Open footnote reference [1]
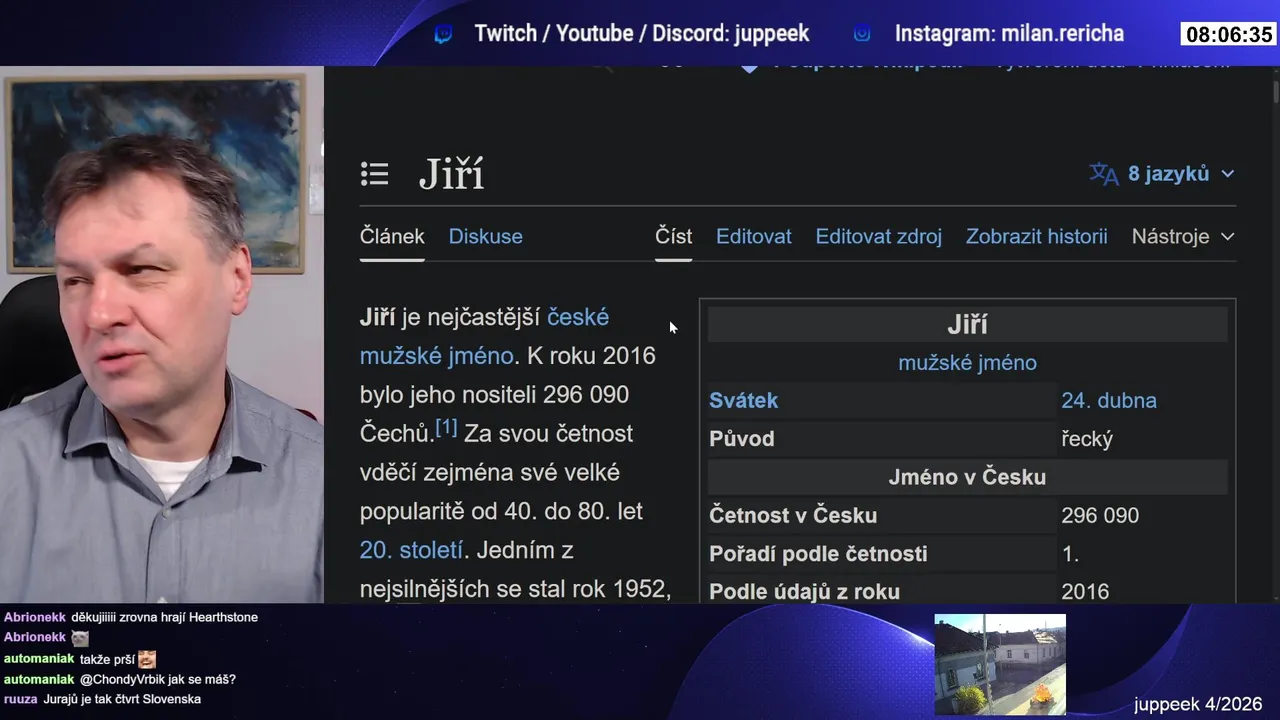Image resolution: width=1280 pixels, height=720 pixels. [446, 428]
